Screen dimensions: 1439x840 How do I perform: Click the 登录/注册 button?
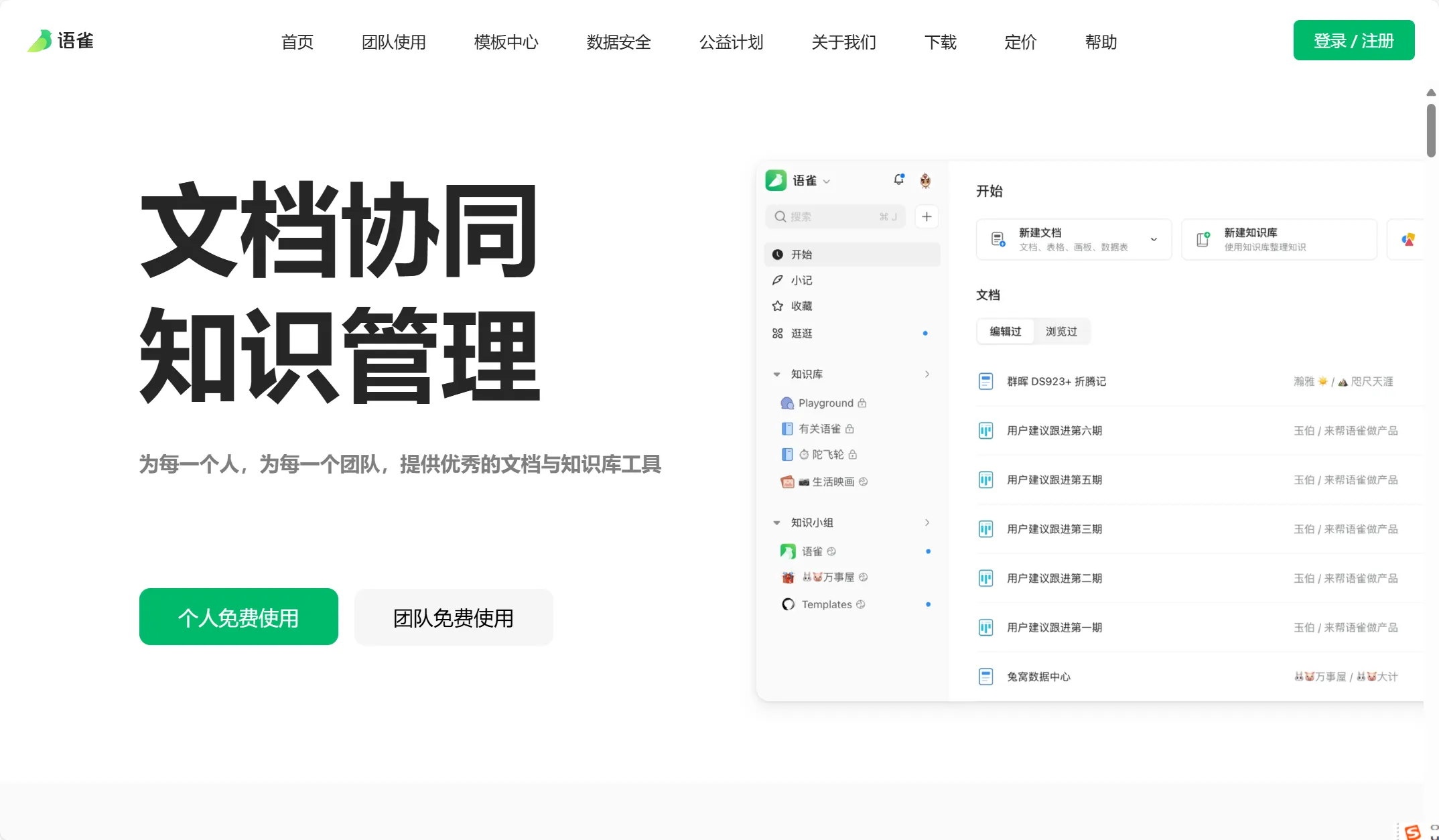coord(1353,40)
